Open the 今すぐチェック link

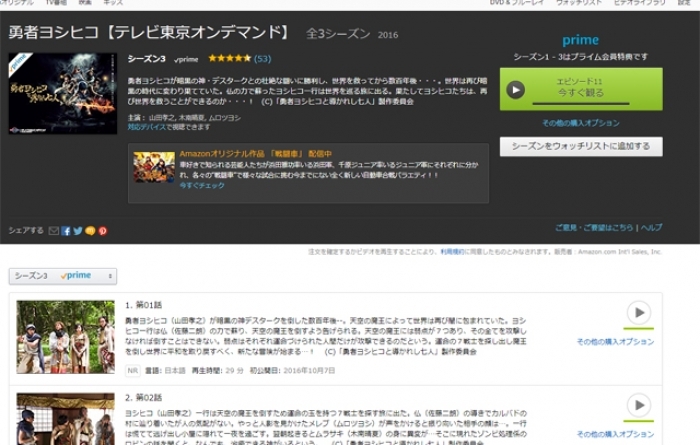click(202, 186)
